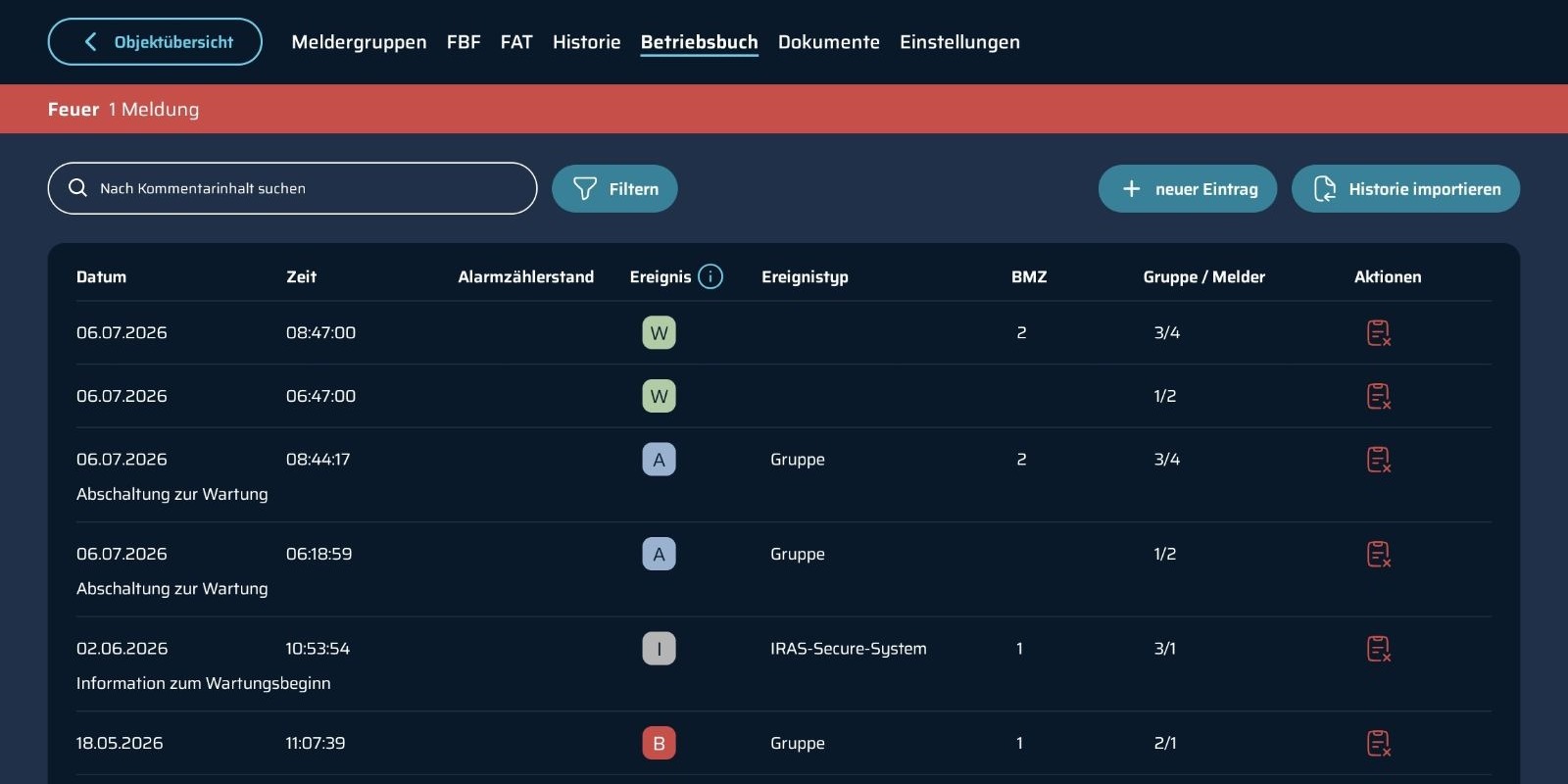The image size is (1568, 784).
Task: Click Historie importieren button
Action: (x=1405, y=188)
